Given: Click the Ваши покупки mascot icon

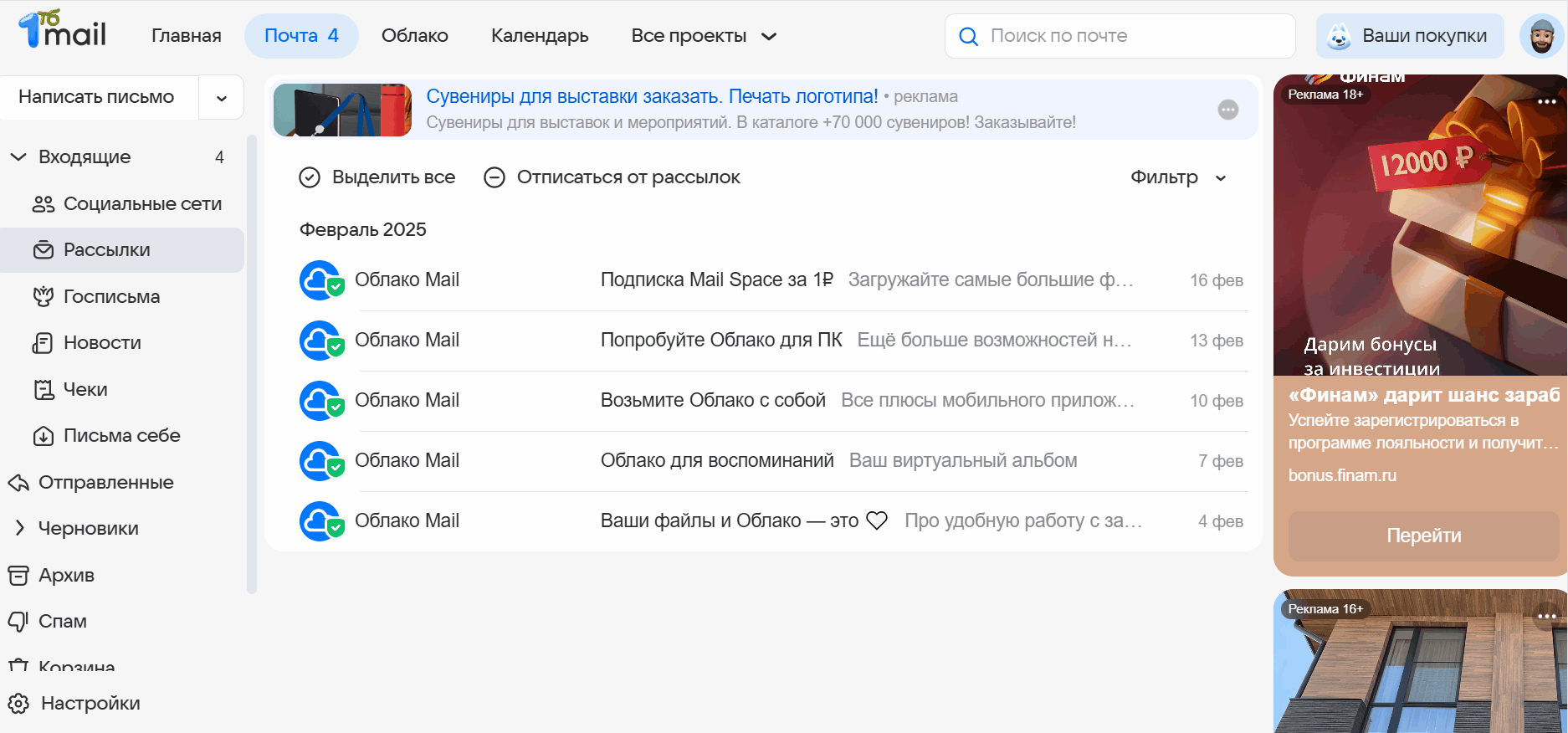Looking at the screenshot, I should (x=1340, y=36).
